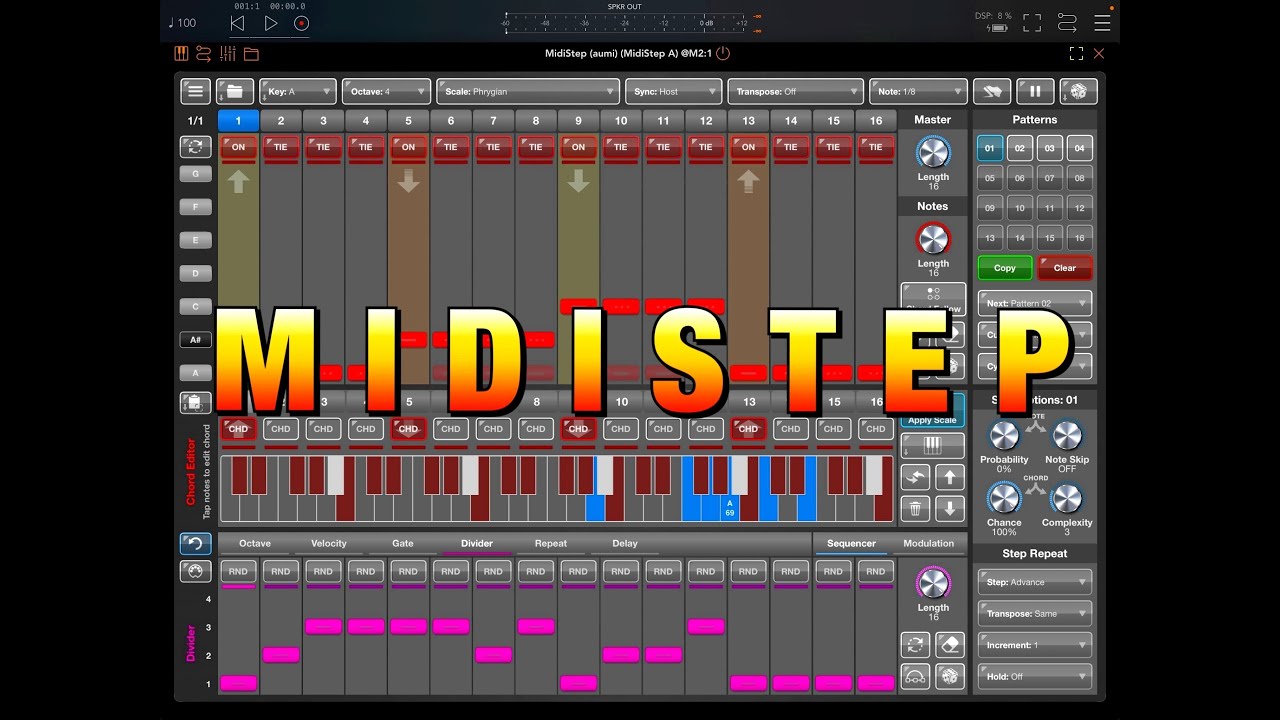
Task: Open Step: Advance dropdown
Action: (1034, 582)
